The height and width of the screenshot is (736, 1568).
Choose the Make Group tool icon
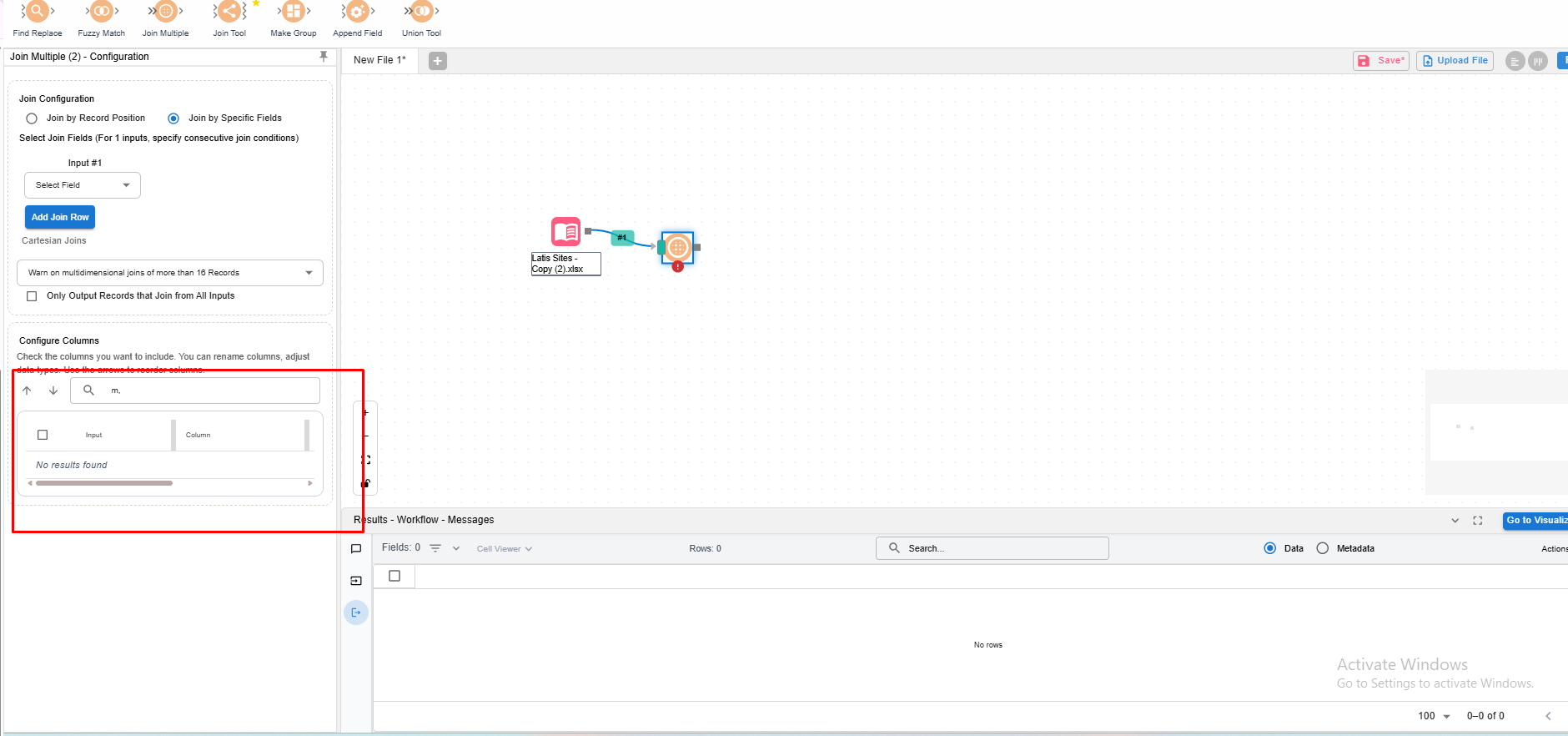tap(293, 12)
